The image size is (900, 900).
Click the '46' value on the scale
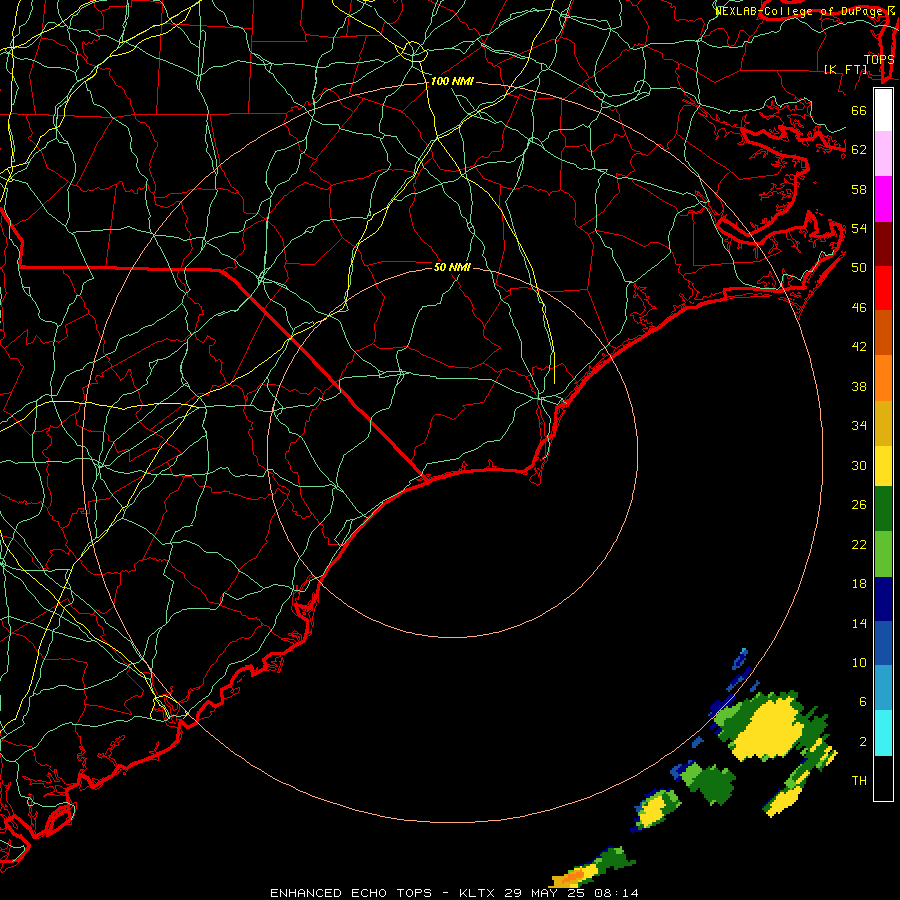(859, 308)
